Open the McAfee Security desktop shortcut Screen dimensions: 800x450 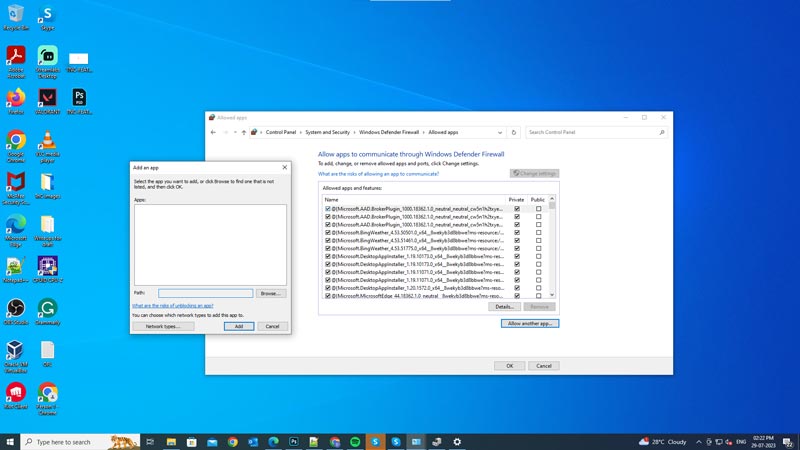click(x=16, y=188)
